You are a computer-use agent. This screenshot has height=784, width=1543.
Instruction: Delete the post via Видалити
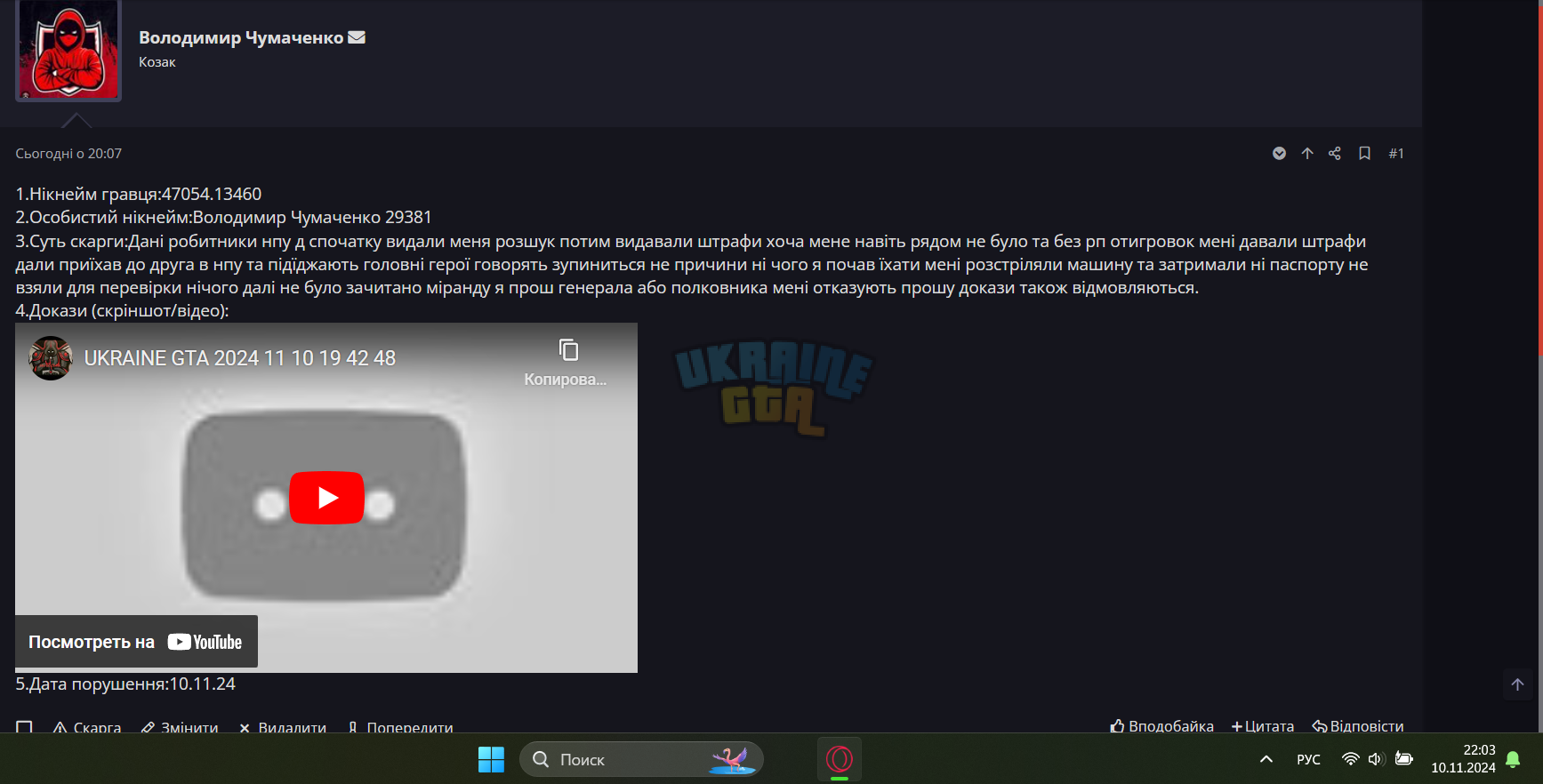pyautogui.click(x=283, y=727)
